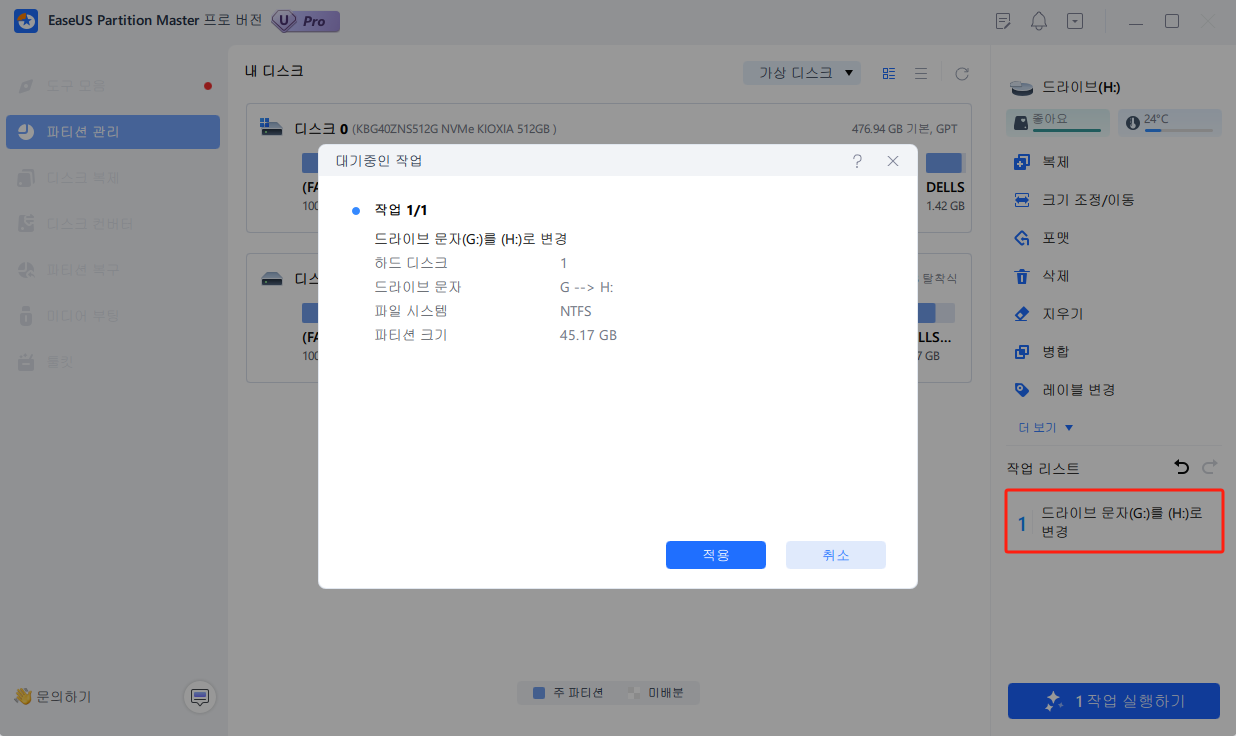
Task: Execute 1 작업 실행하기
Action: [x=1113, y=700]
